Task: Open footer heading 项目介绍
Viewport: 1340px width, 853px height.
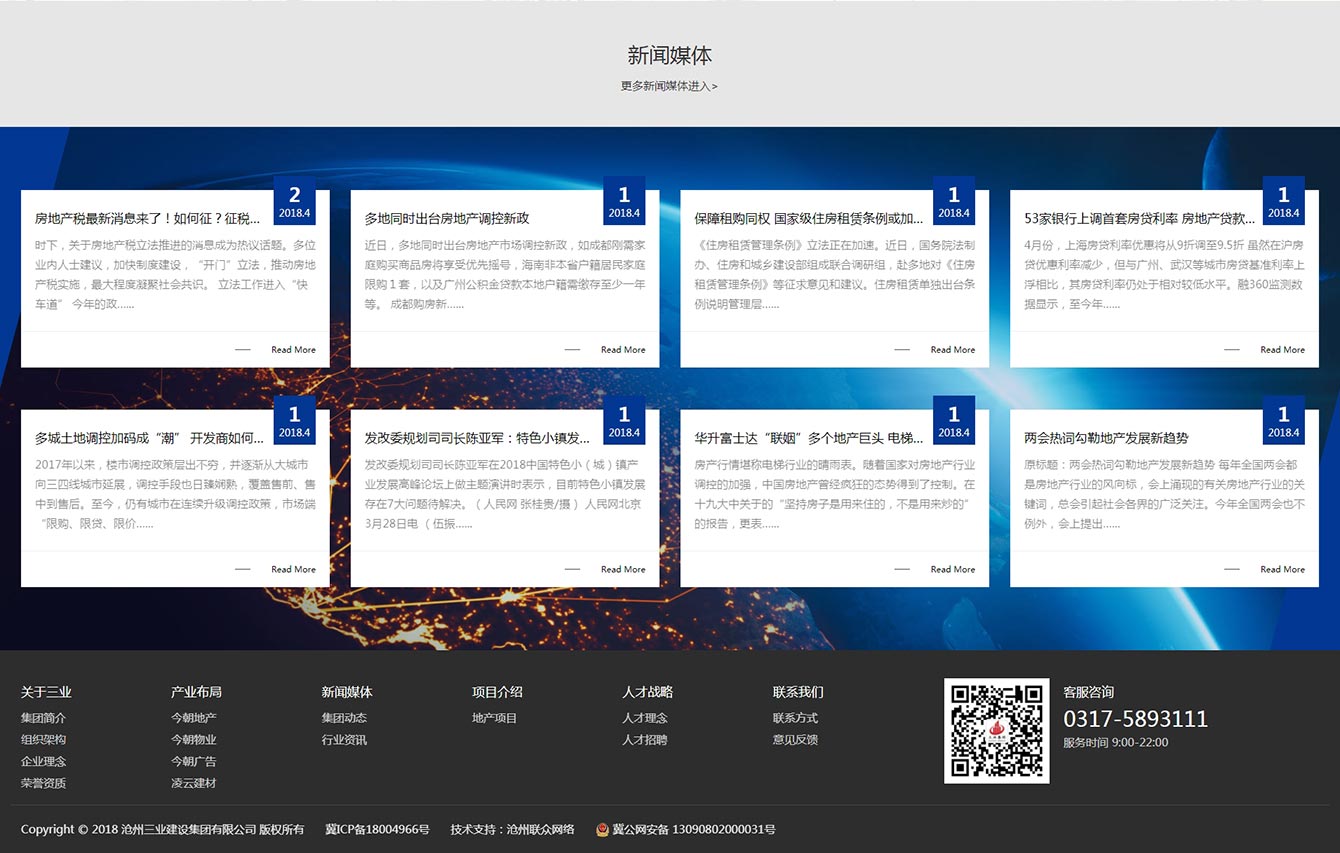Action: pos(497,692)
